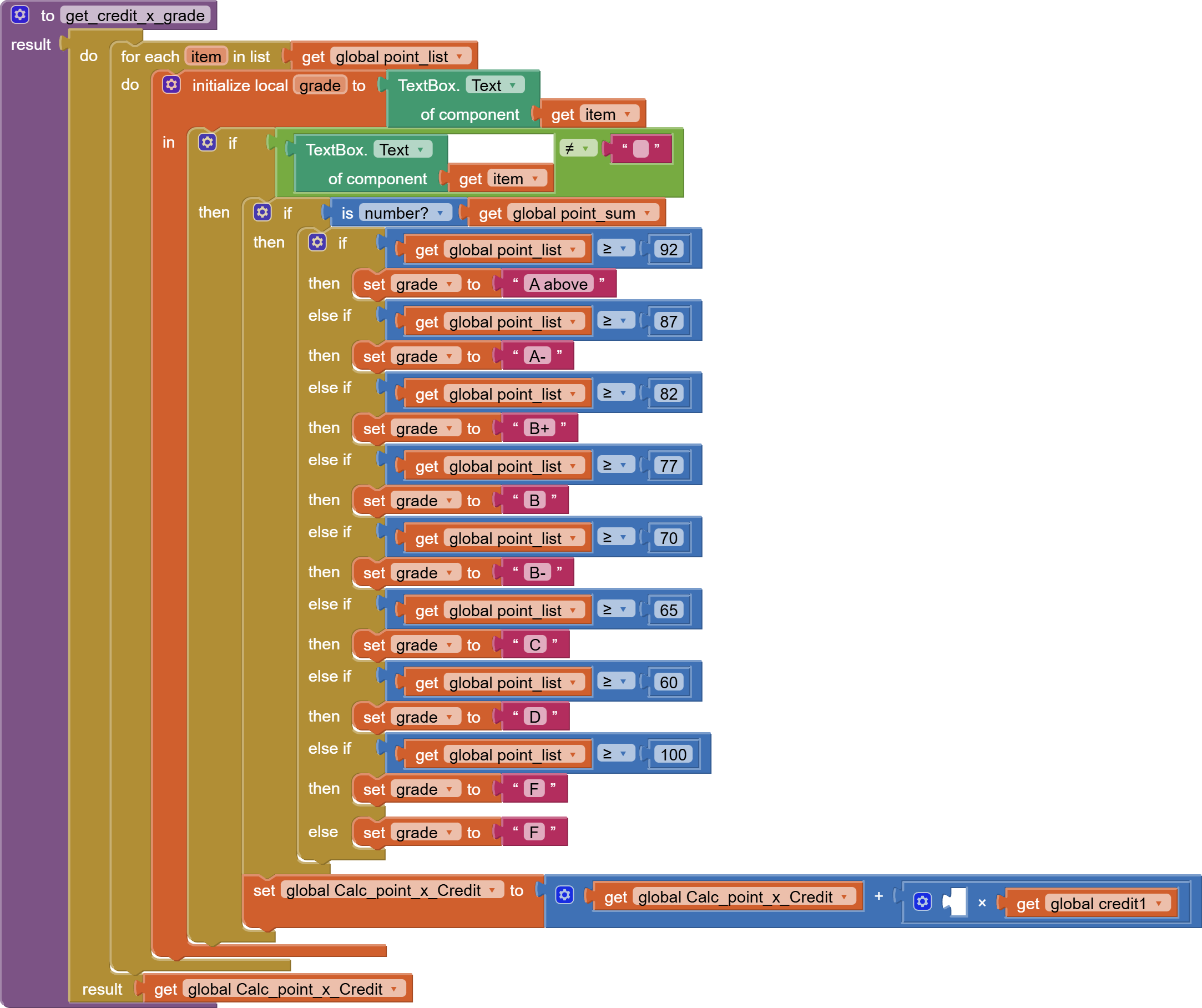Select the 'set grade to B+' block
1202x1008 pixels.
point(373,428)
